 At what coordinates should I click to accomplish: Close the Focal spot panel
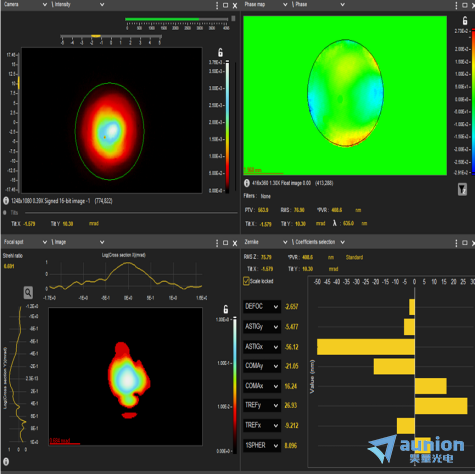point(235,243)
